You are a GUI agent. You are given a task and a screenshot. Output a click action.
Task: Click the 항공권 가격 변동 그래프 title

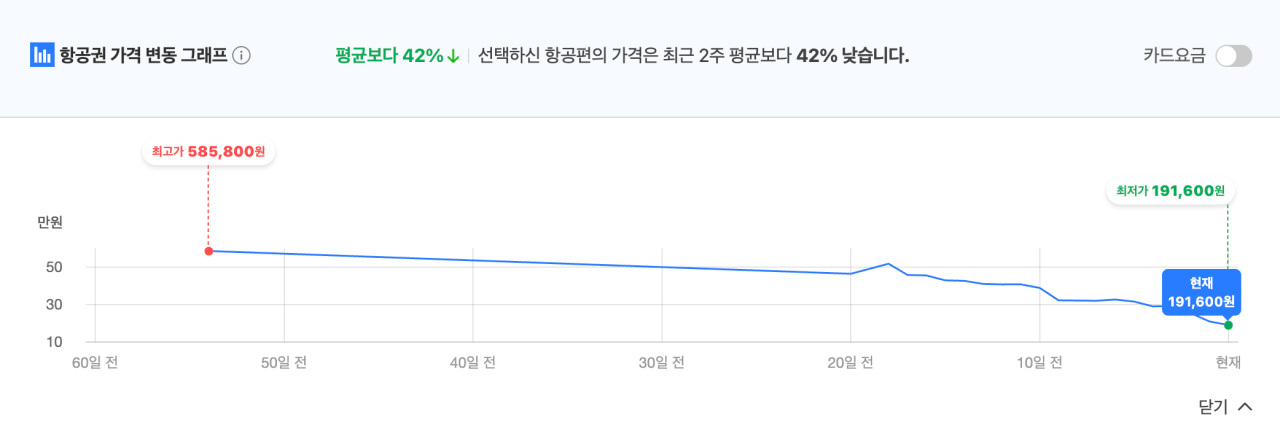click(x=141, y=55)
